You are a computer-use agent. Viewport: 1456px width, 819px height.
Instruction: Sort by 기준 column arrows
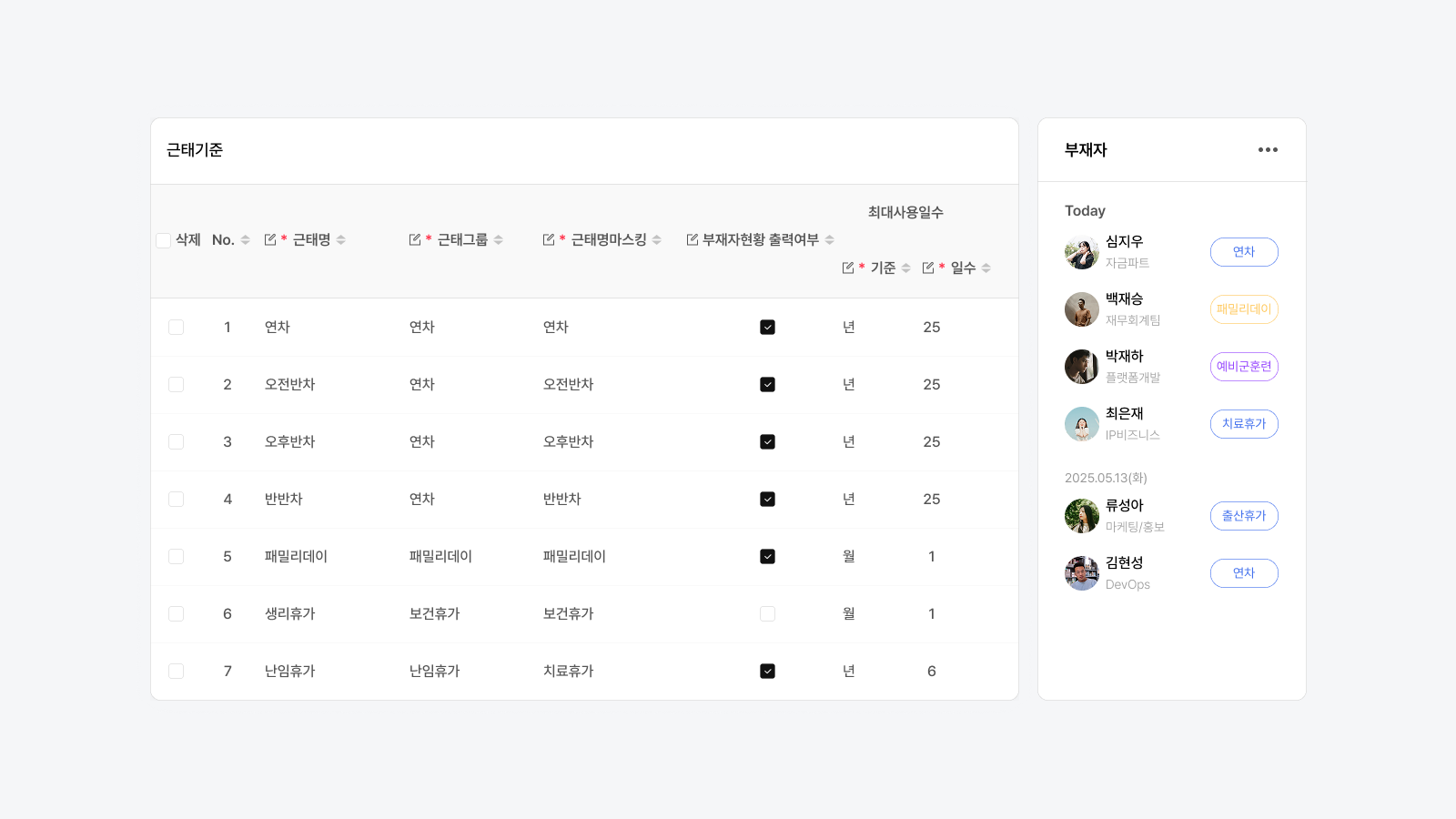click(x=906, y=268)
